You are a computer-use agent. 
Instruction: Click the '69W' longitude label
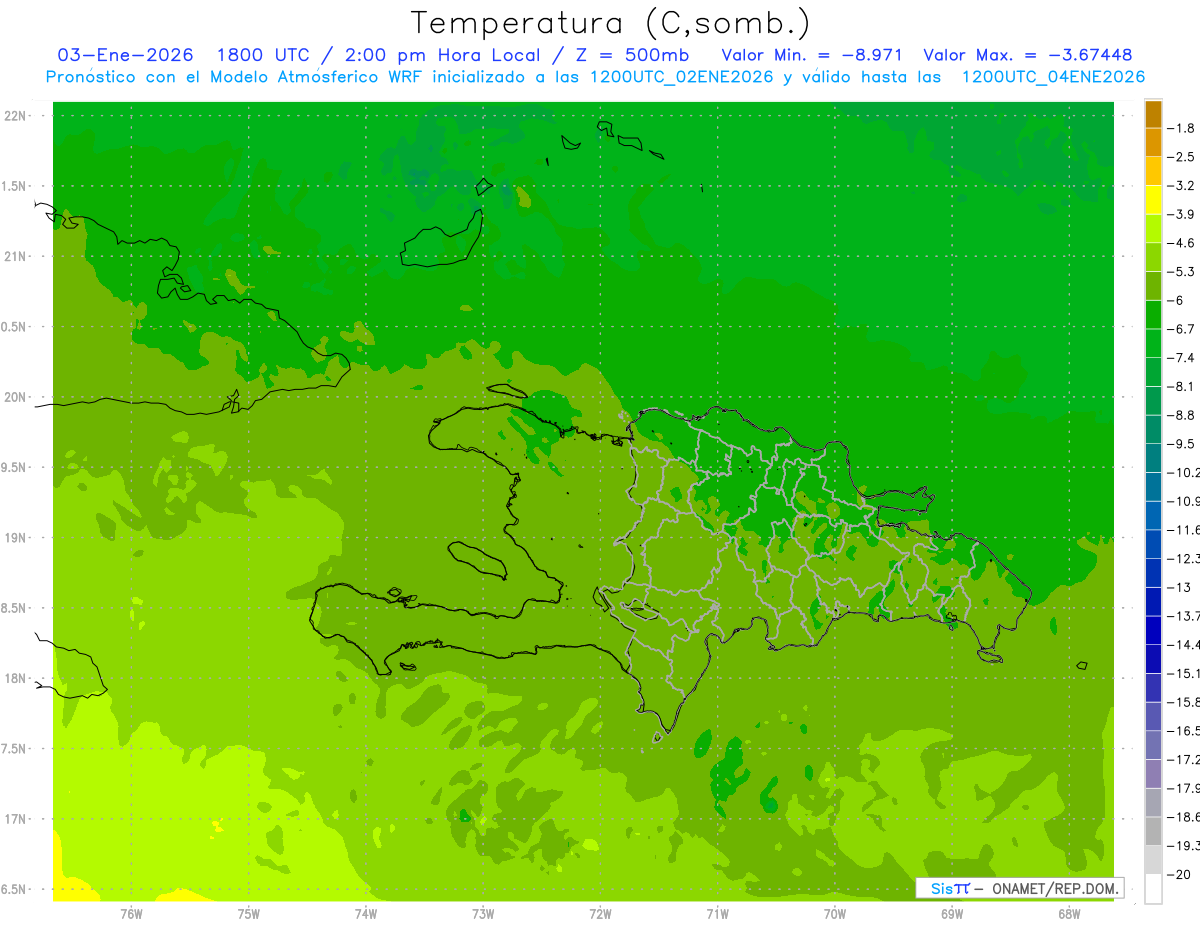[x=952, y=914]
